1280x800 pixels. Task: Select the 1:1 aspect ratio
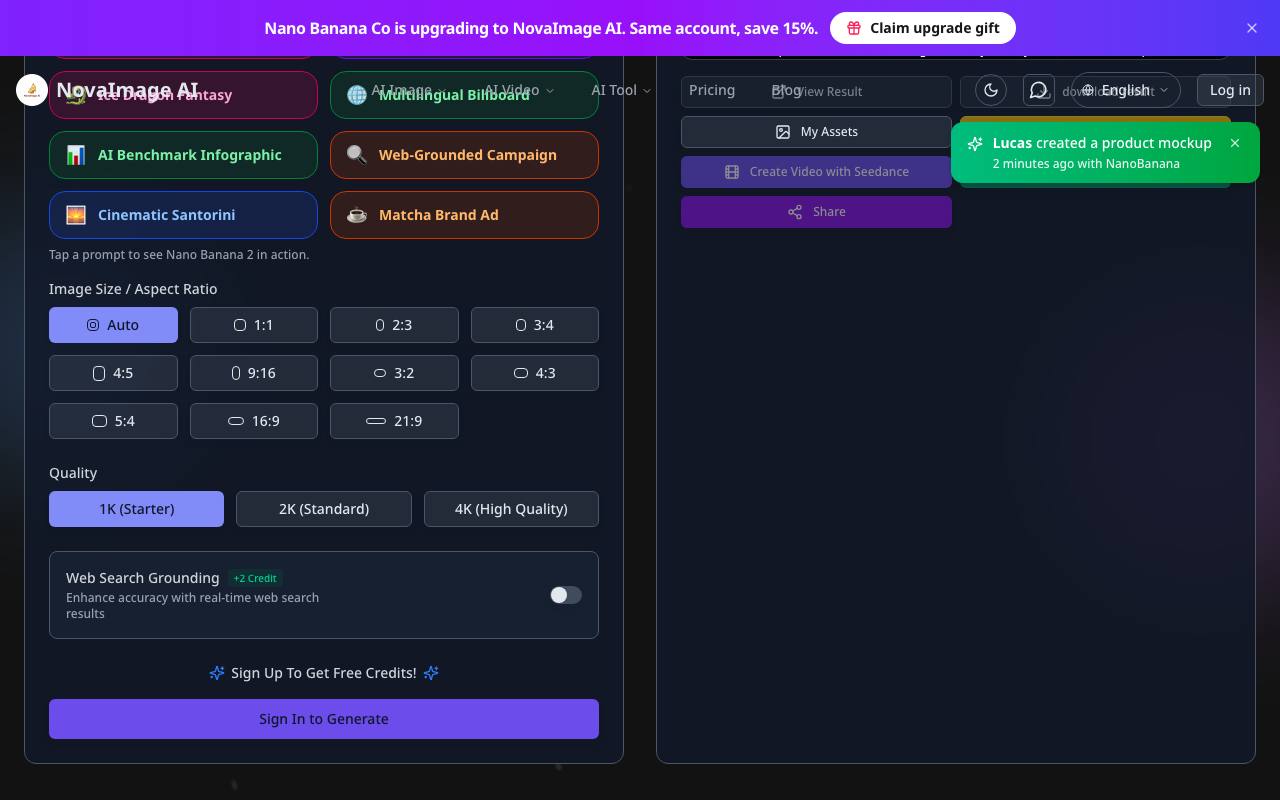pyautogui.click(x=254, y=325)
